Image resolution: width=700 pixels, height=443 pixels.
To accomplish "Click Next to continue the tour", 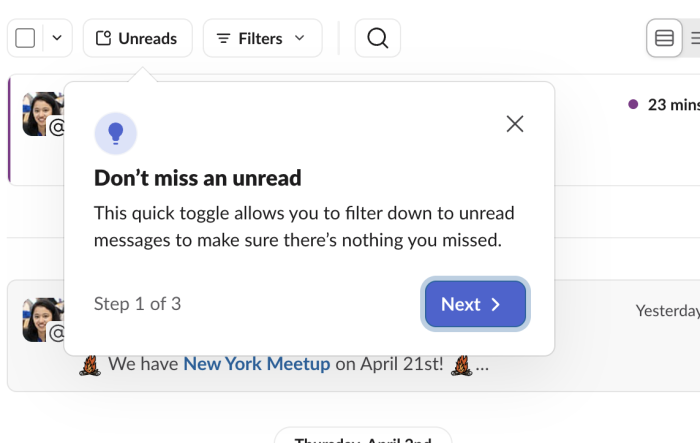I will coord(475,304).
